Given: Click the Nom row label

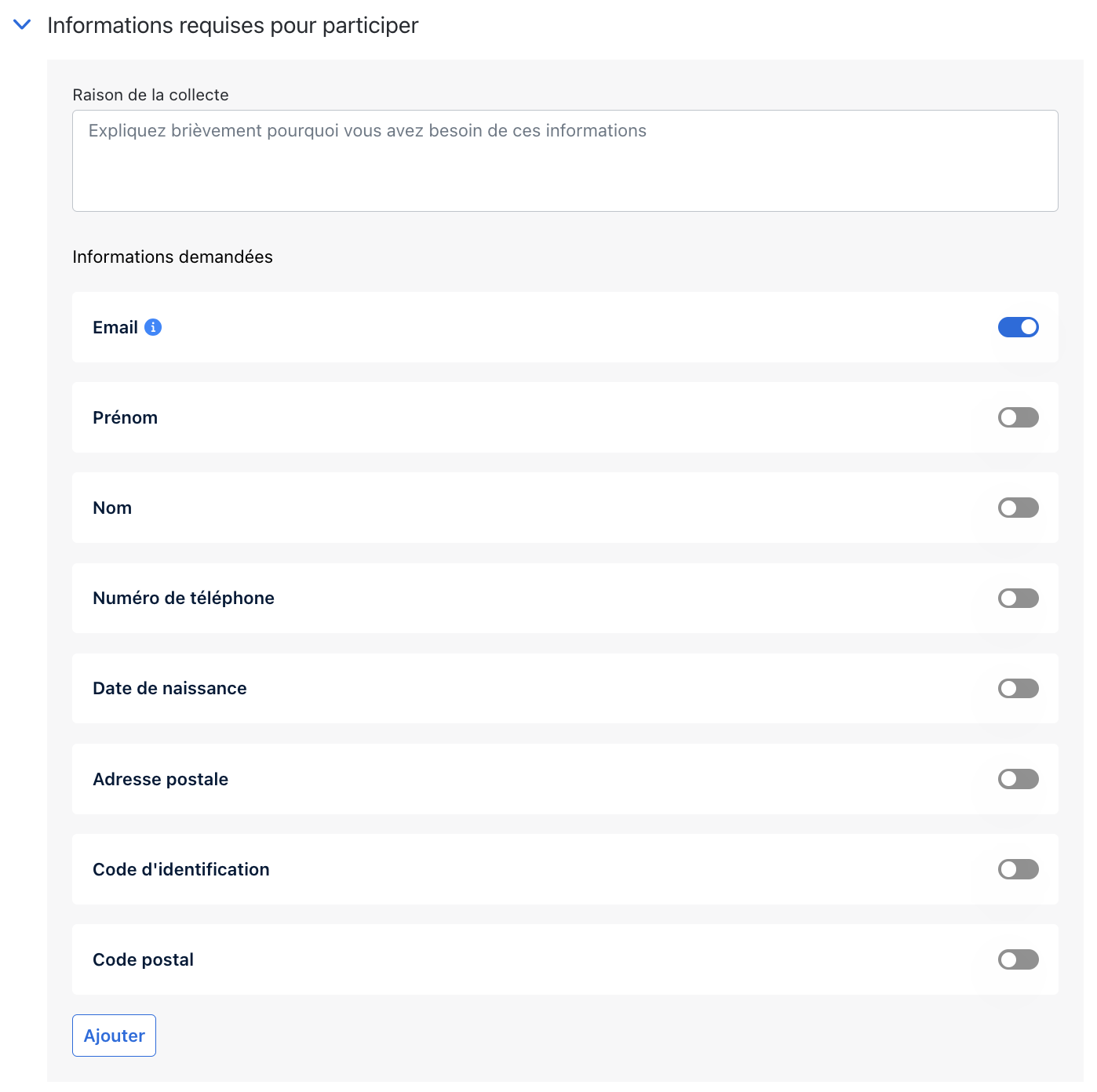Looking at the screenshot, I should click(x=112, y=508).
